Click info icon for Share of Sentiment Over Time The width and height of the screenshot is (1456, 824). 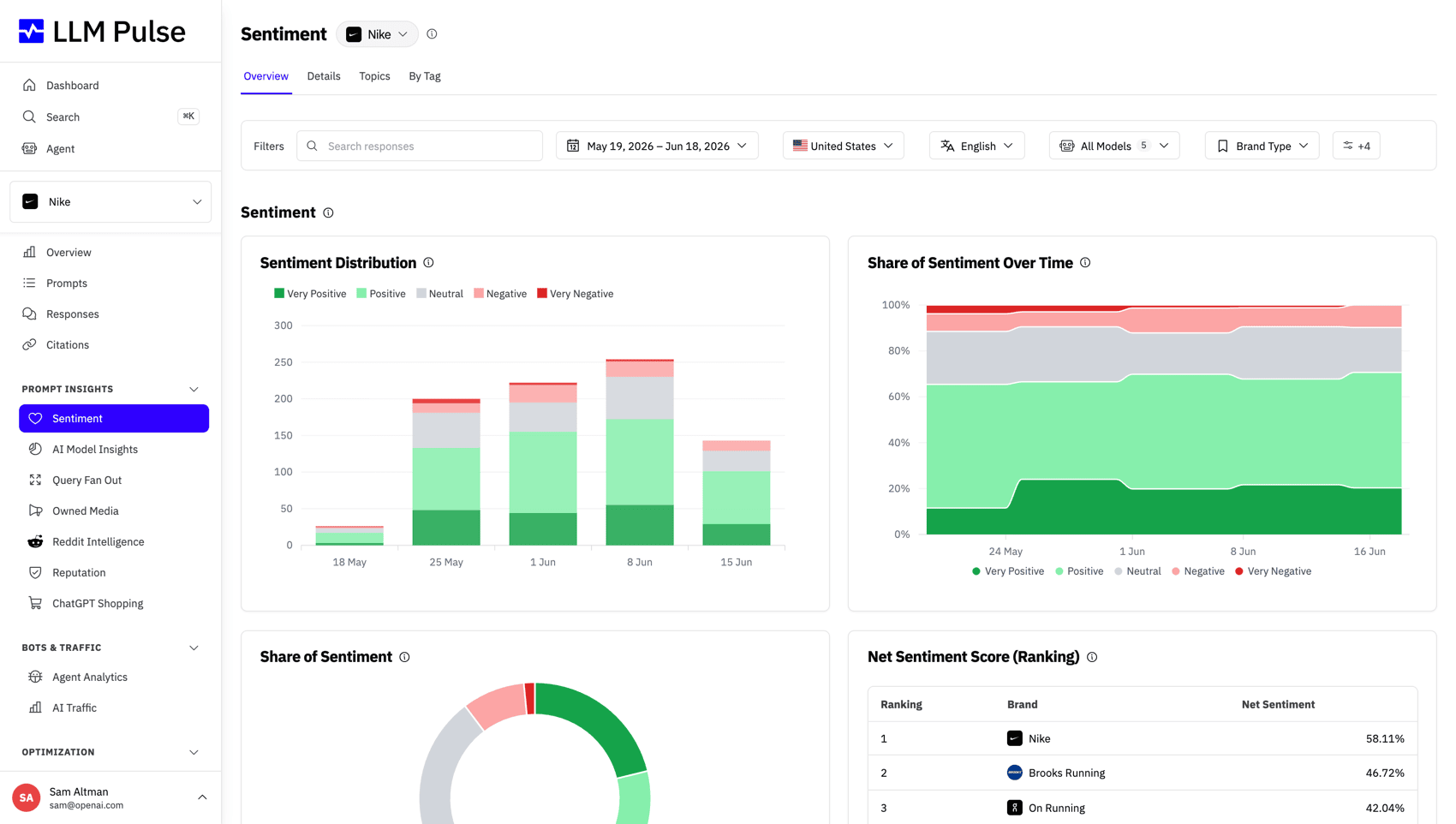click(x=1085, y=263)
